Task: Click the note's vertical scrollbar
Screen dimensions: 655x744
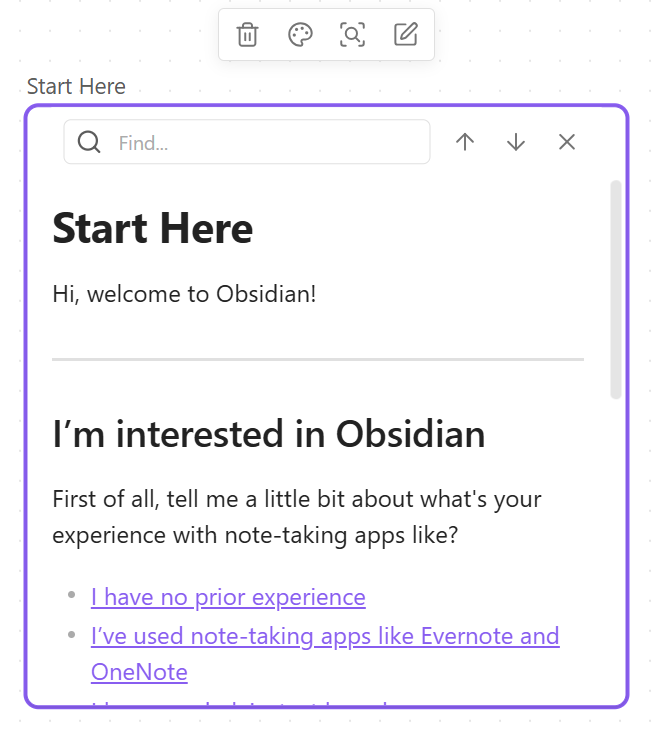Action: tap(616, 290)
